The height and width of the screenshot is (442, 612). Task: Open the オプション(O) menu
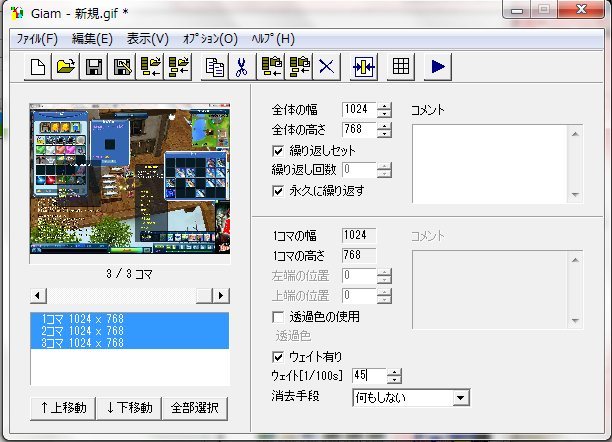(210, 39)
